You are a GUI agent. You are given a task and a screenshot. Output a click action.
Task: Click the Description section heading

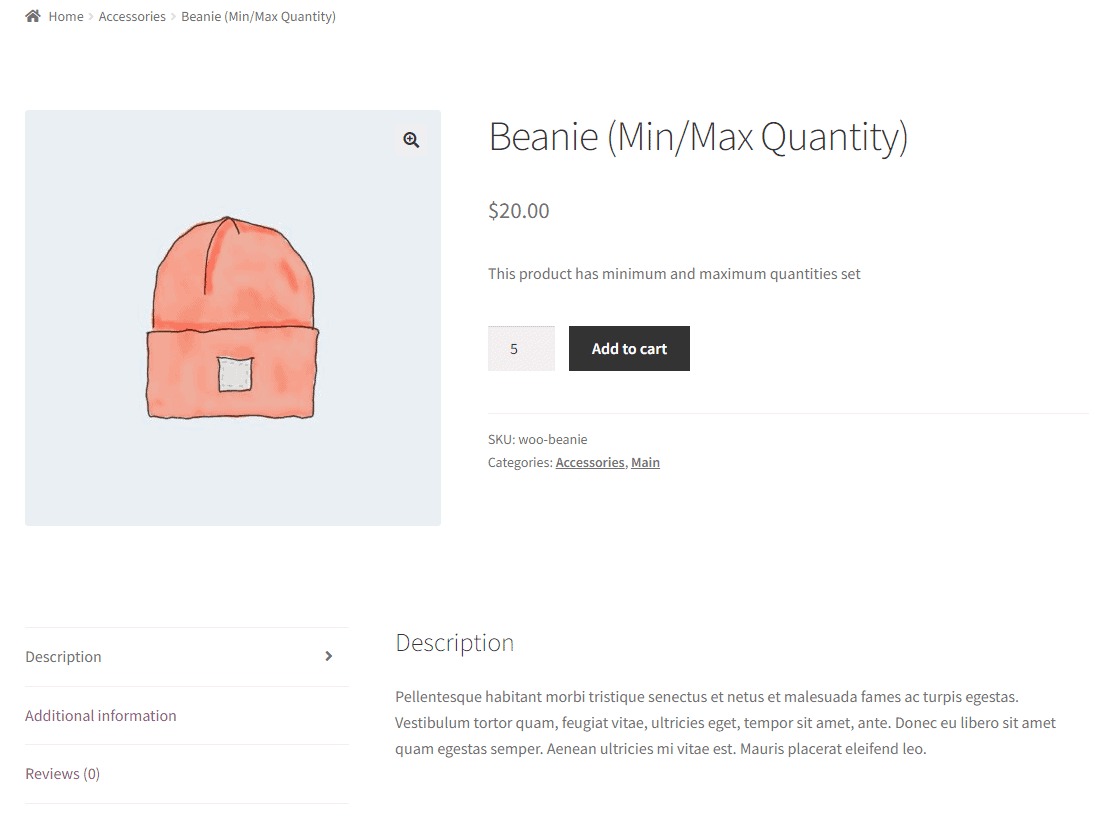pyautogui.click(x=455, y=643)
